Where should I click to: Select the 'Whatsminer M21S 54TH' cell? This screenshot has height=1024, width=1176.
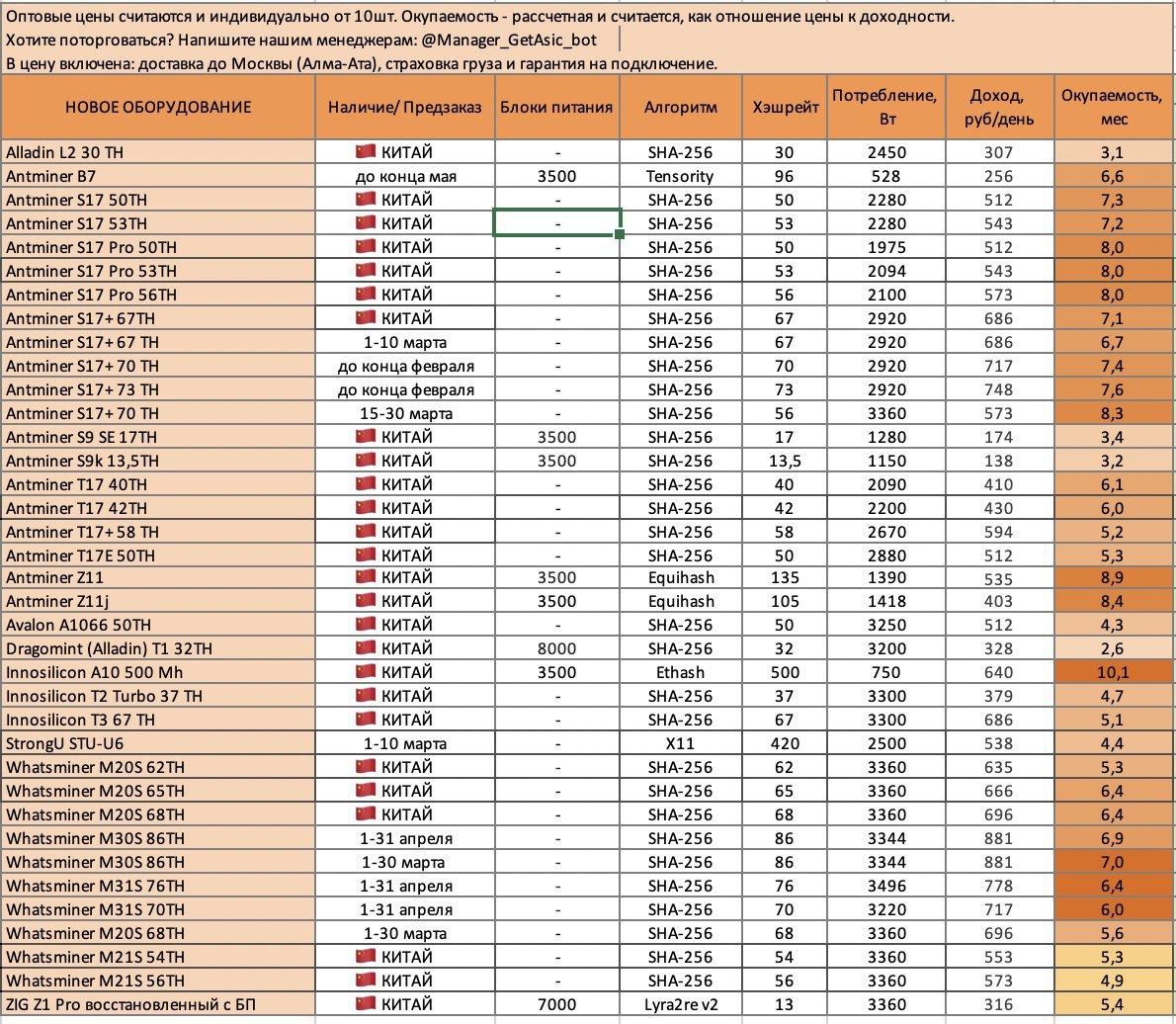pos(158,957)
